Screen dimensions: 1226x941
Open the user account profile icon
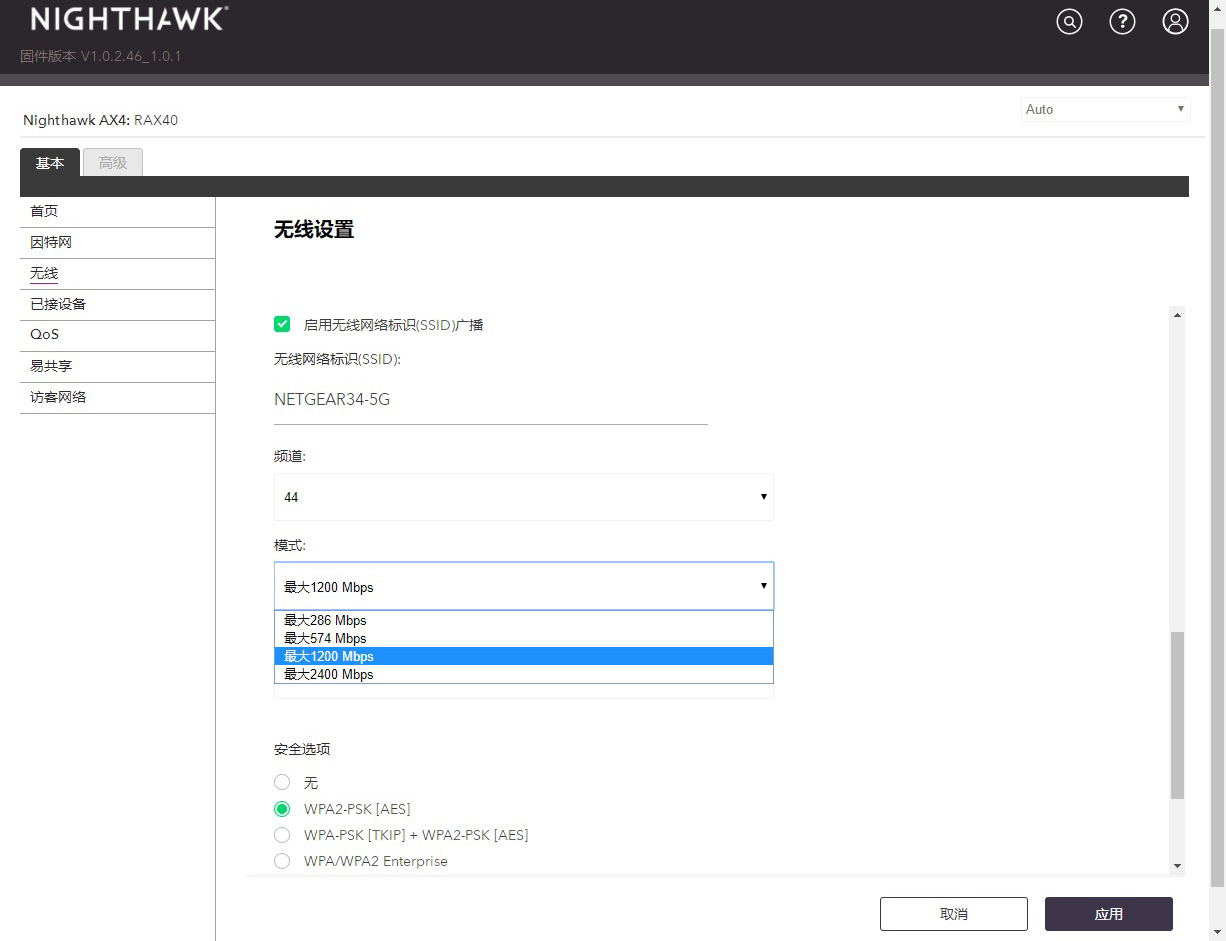pyautogui.click(x=1175, y=21)
